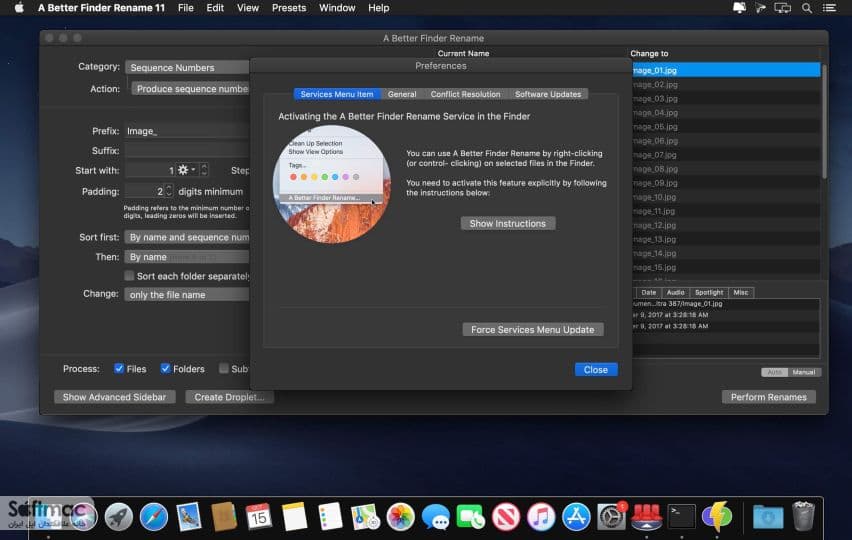852x540 pixels.
Task: Select the Services Menu Item tab
Action: (337, 94)
